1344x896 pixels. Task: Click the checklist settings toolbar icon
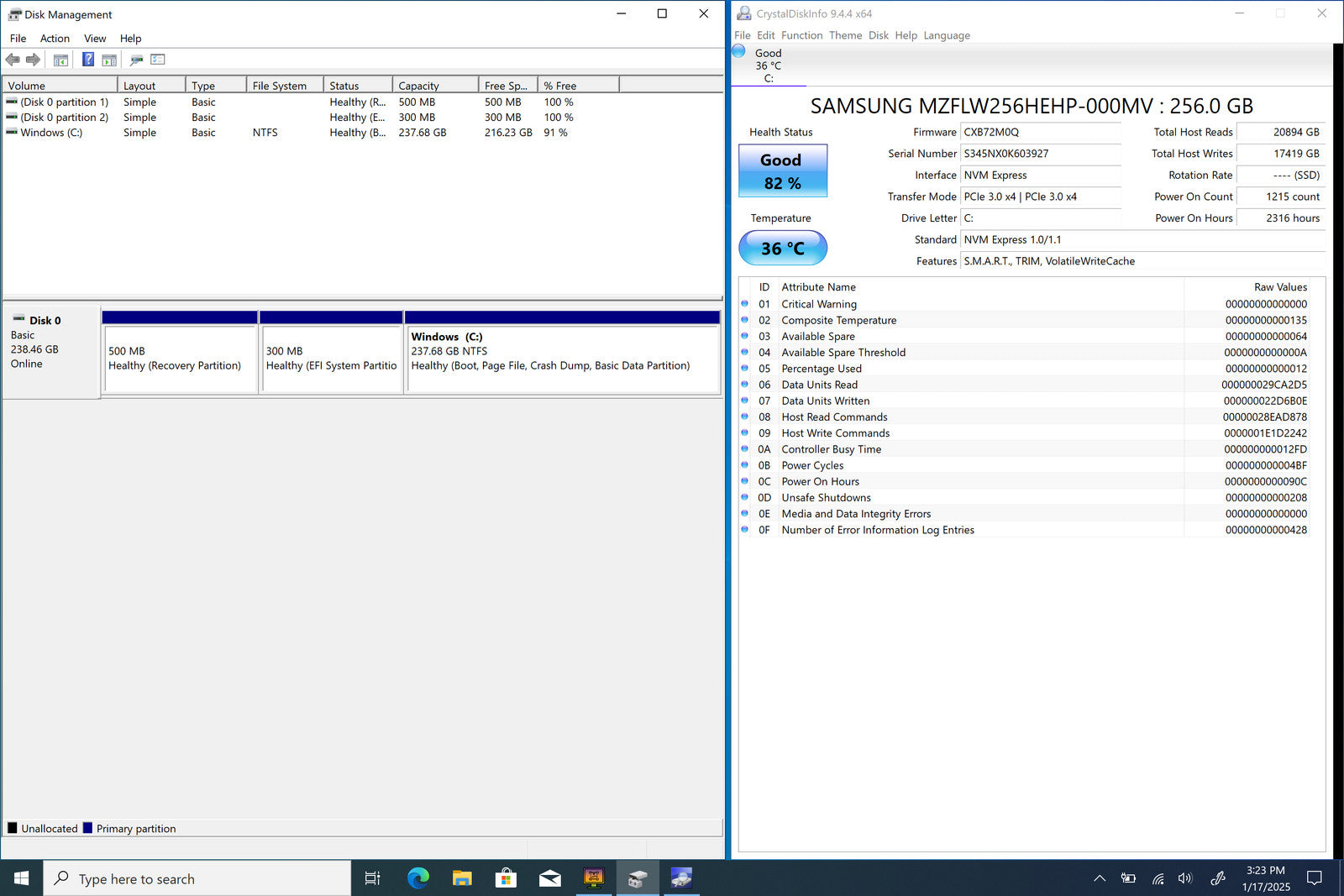(158, 60)
